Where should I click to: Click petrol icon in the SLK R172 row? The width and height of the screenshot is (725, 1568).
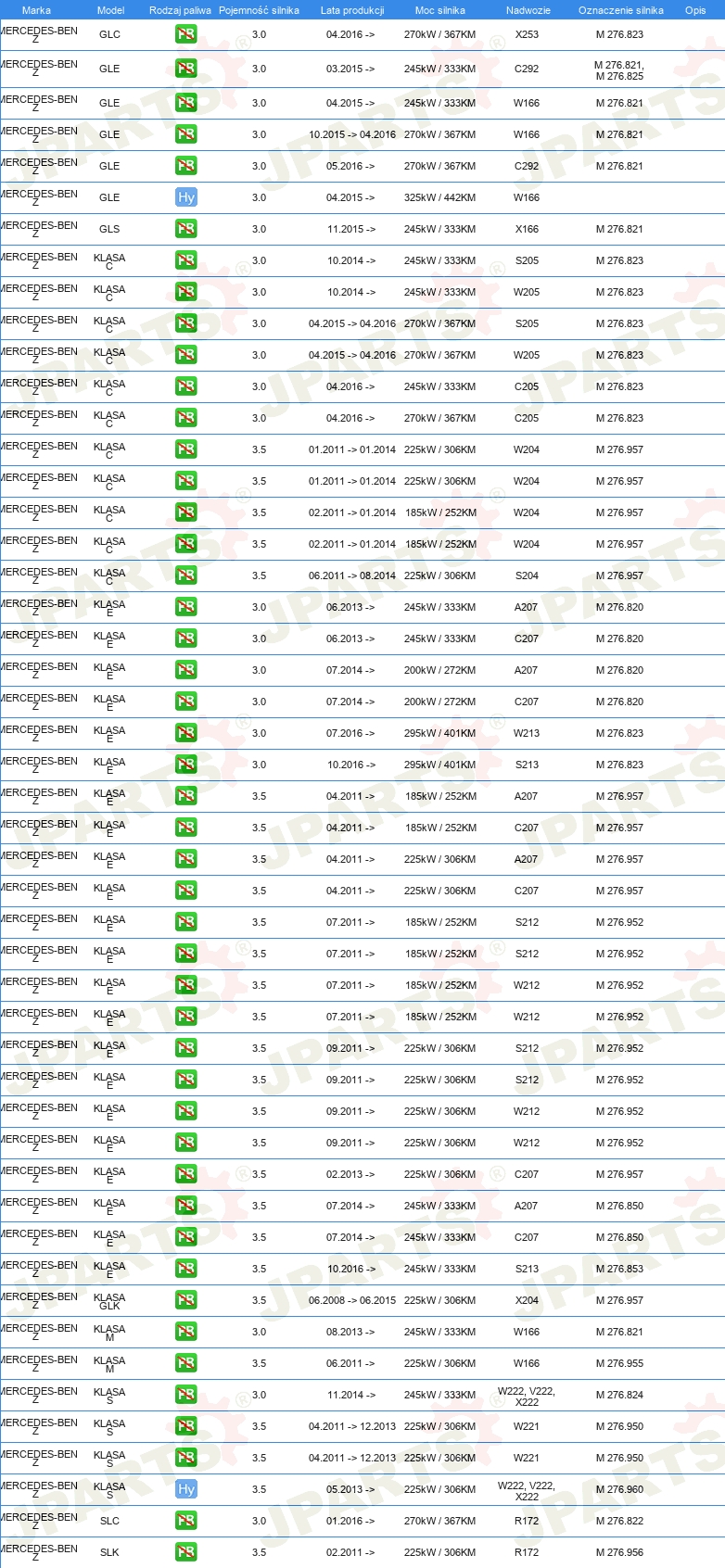click(x=186, y=1552)
